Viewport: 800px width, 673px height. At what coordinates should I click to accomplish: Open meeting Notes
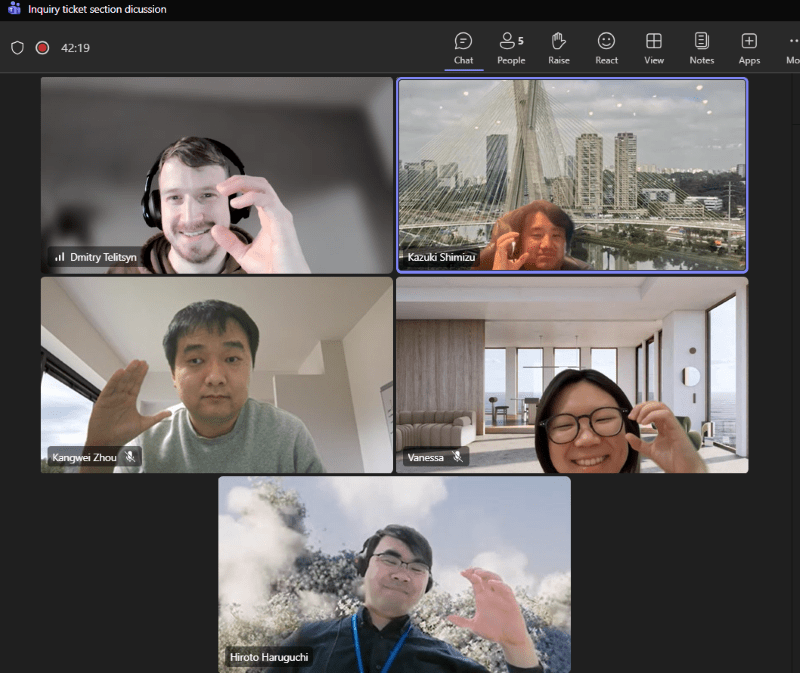pos(702,47)
